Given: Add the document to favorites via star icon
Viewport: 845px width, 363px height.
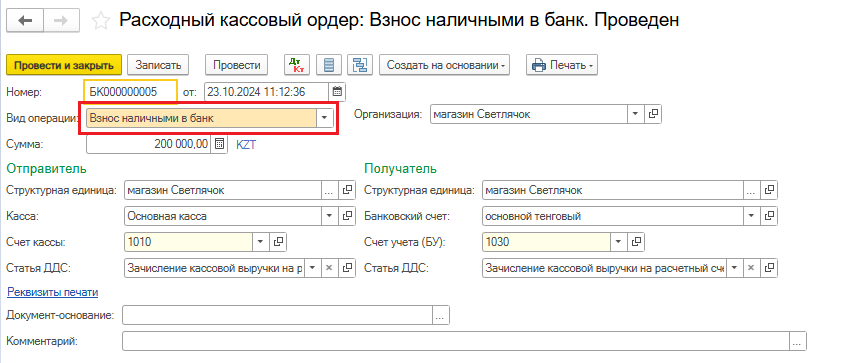Looking at the screenshot, I should [101, 21].
